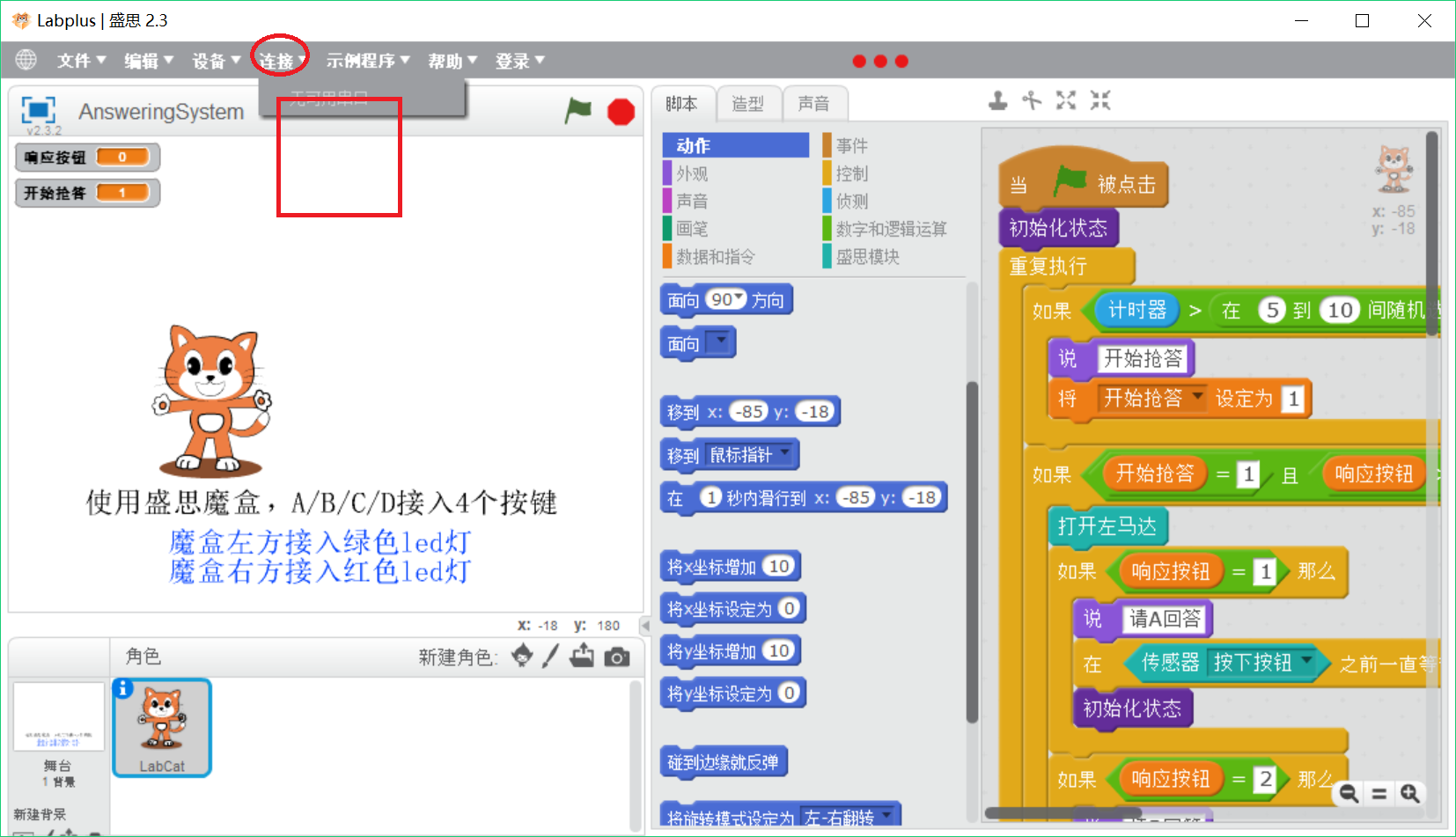Create new sprite from camera icon
The height and width of the screenshot is (837, 1456).
coord(617,657)
